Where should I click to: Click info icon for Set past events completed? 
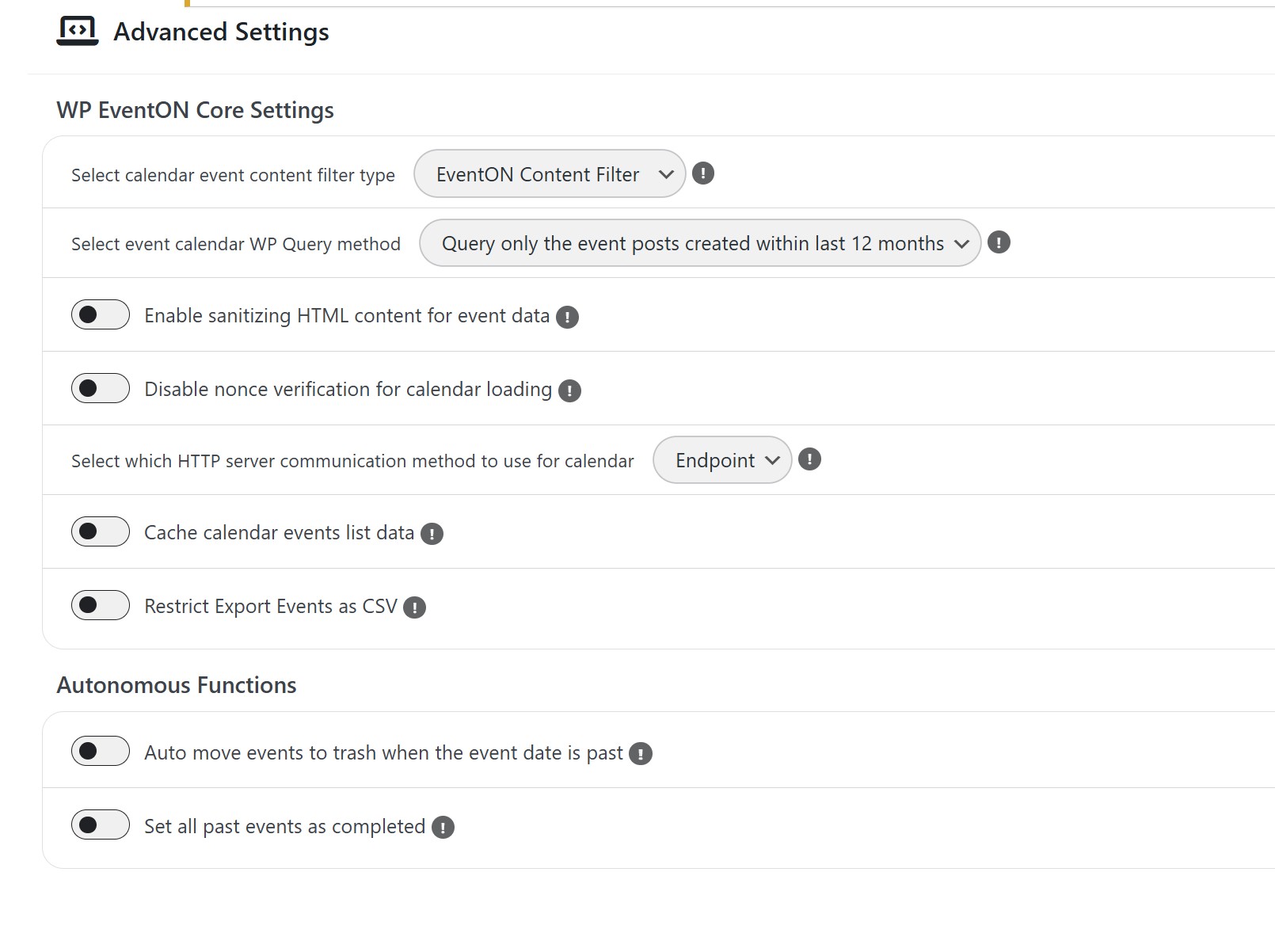click(x=443, y=828)
